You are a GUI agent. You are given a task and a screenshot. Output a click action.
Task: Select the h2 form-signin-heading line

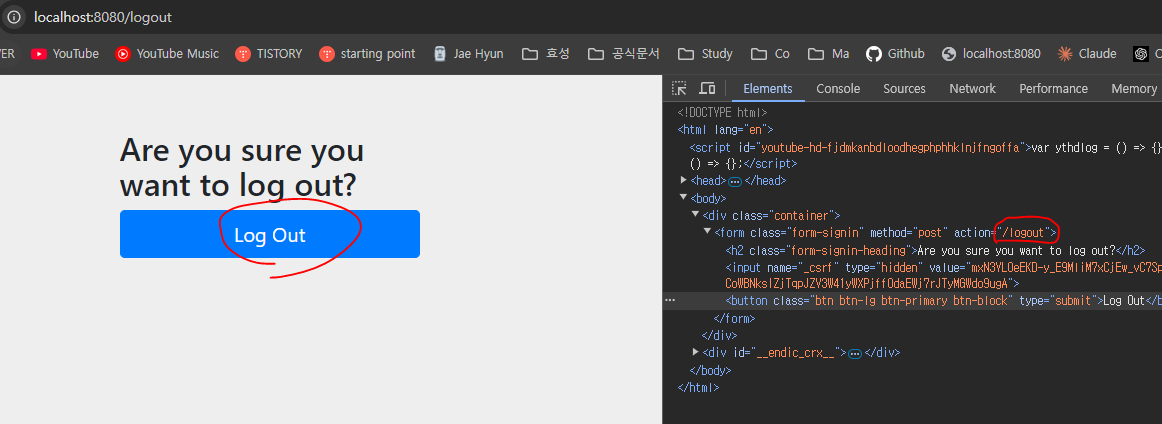(935, 250)
